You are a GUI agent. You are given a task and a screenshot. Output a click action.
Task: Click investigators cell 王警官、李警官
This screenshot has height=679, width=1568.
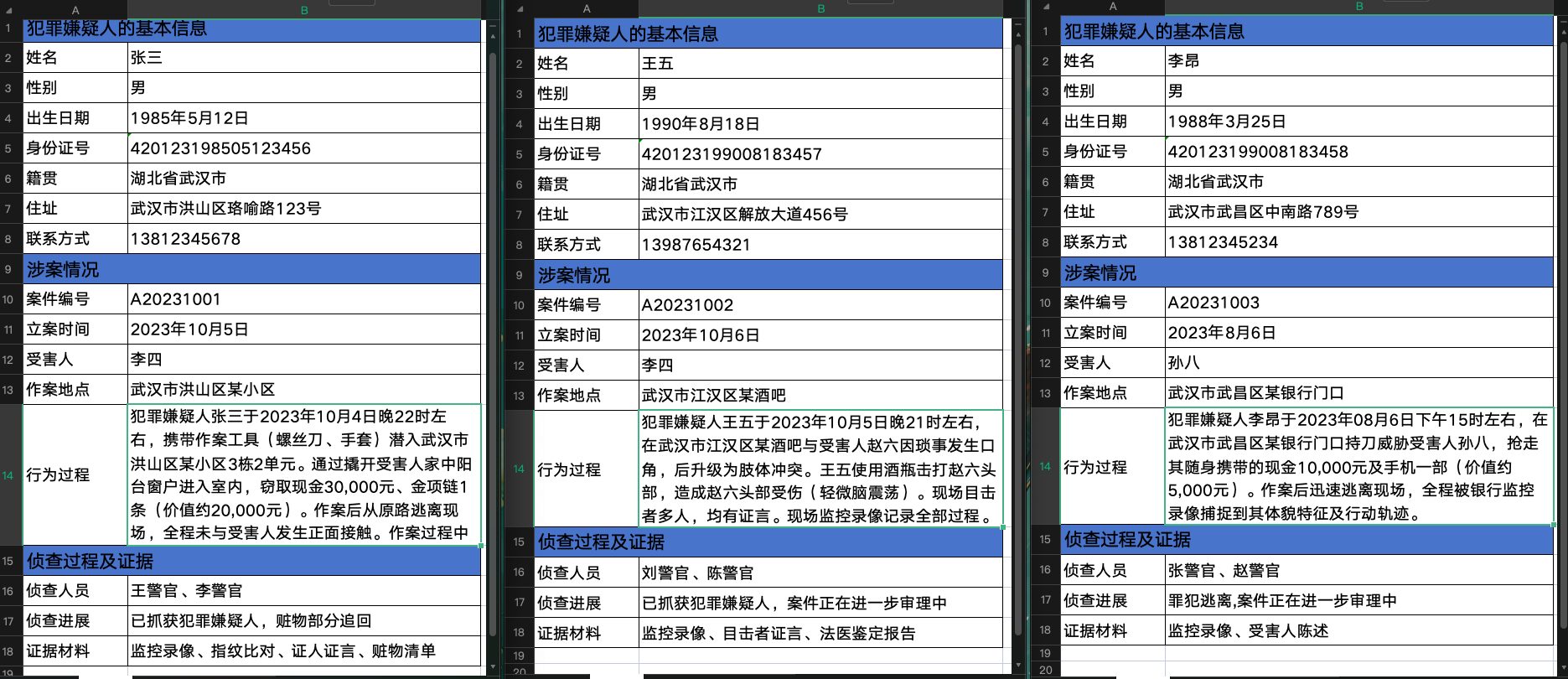[x=304, y=591]
